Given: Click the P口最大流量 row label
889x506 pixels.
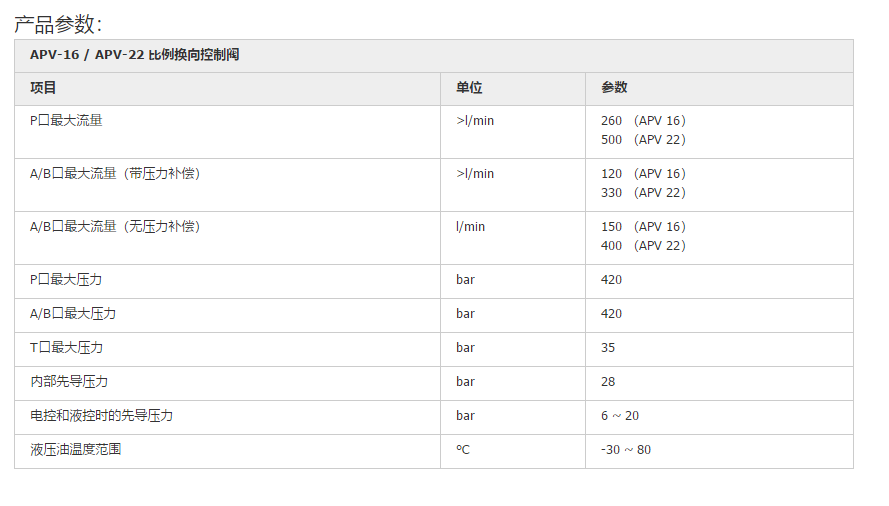Looking at the screenshot, I should [66, 121].
